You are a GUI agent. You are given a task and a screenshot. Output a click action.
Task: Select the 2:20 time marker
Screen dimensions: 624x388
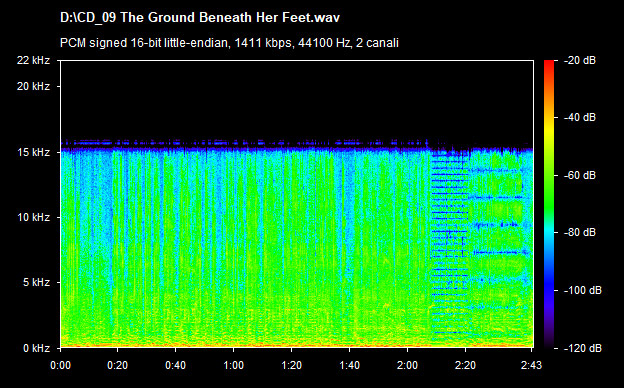tap(465, 365)
